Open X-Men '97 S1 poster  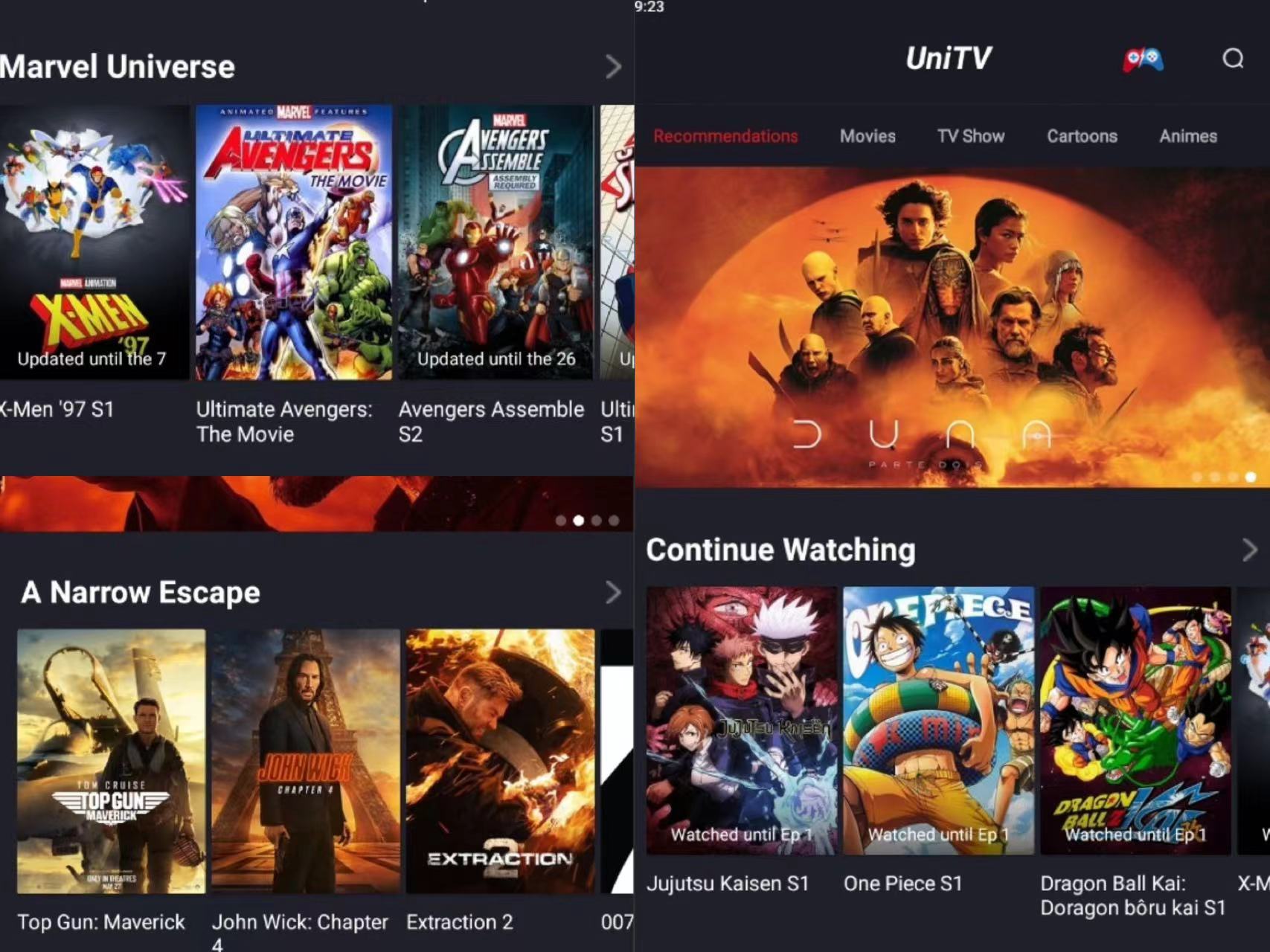tap(93, 242)
